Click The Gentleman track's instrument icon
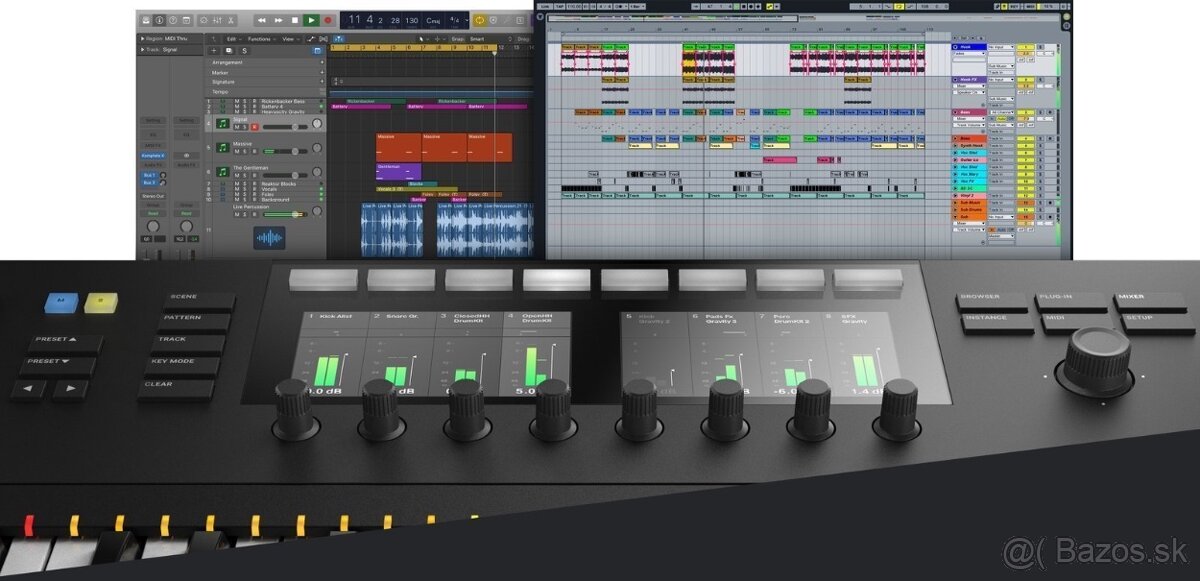This screenshot has width=1200, height=581. click(223, 171)
